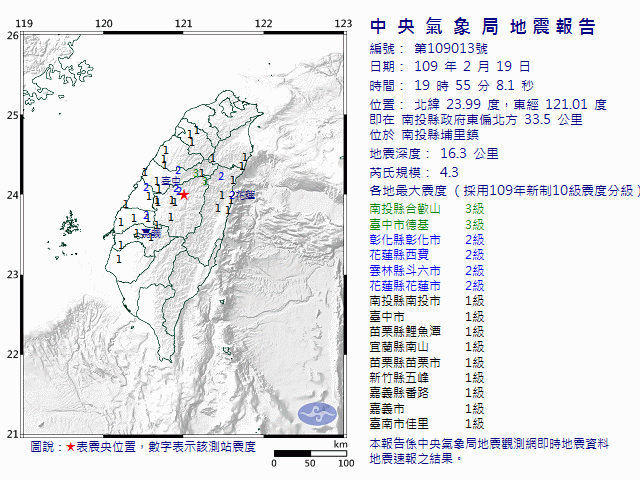This screenshot has width=640, height=480.
Task: Click the 嘉義縣番路 1級 row
Action: click(427, 393)
